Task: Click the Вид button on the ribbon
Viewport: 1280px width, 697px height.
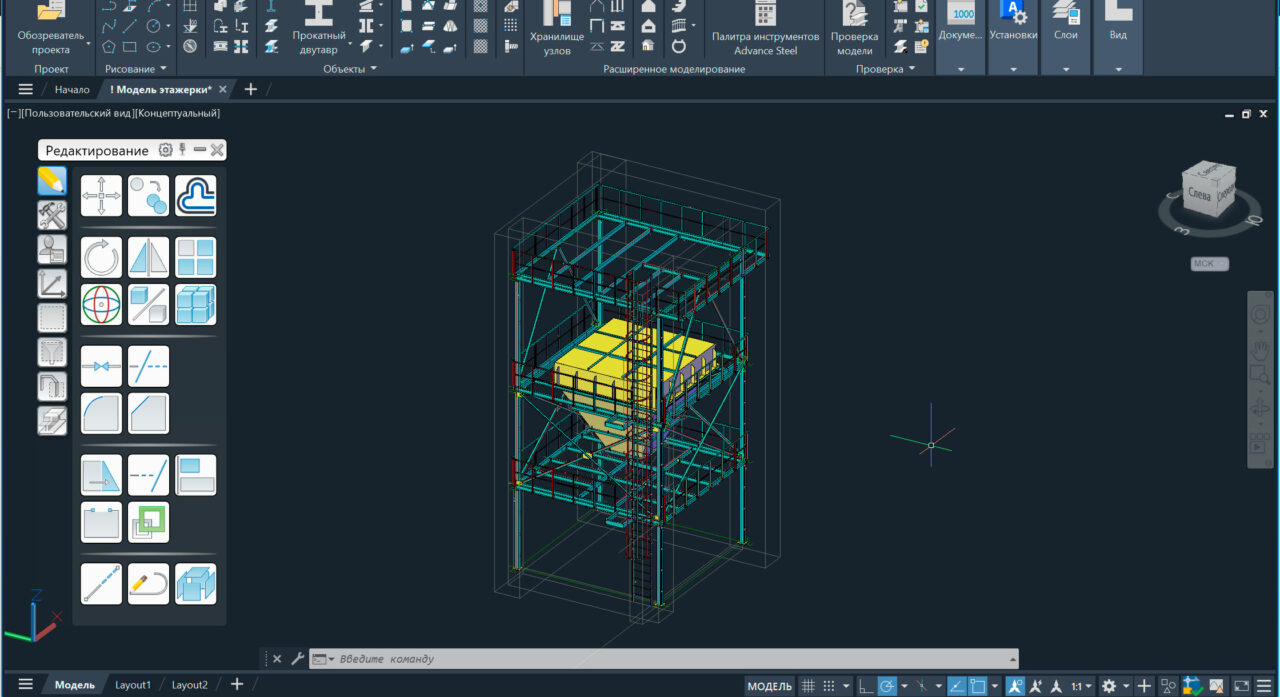Action: [1117, 28]
